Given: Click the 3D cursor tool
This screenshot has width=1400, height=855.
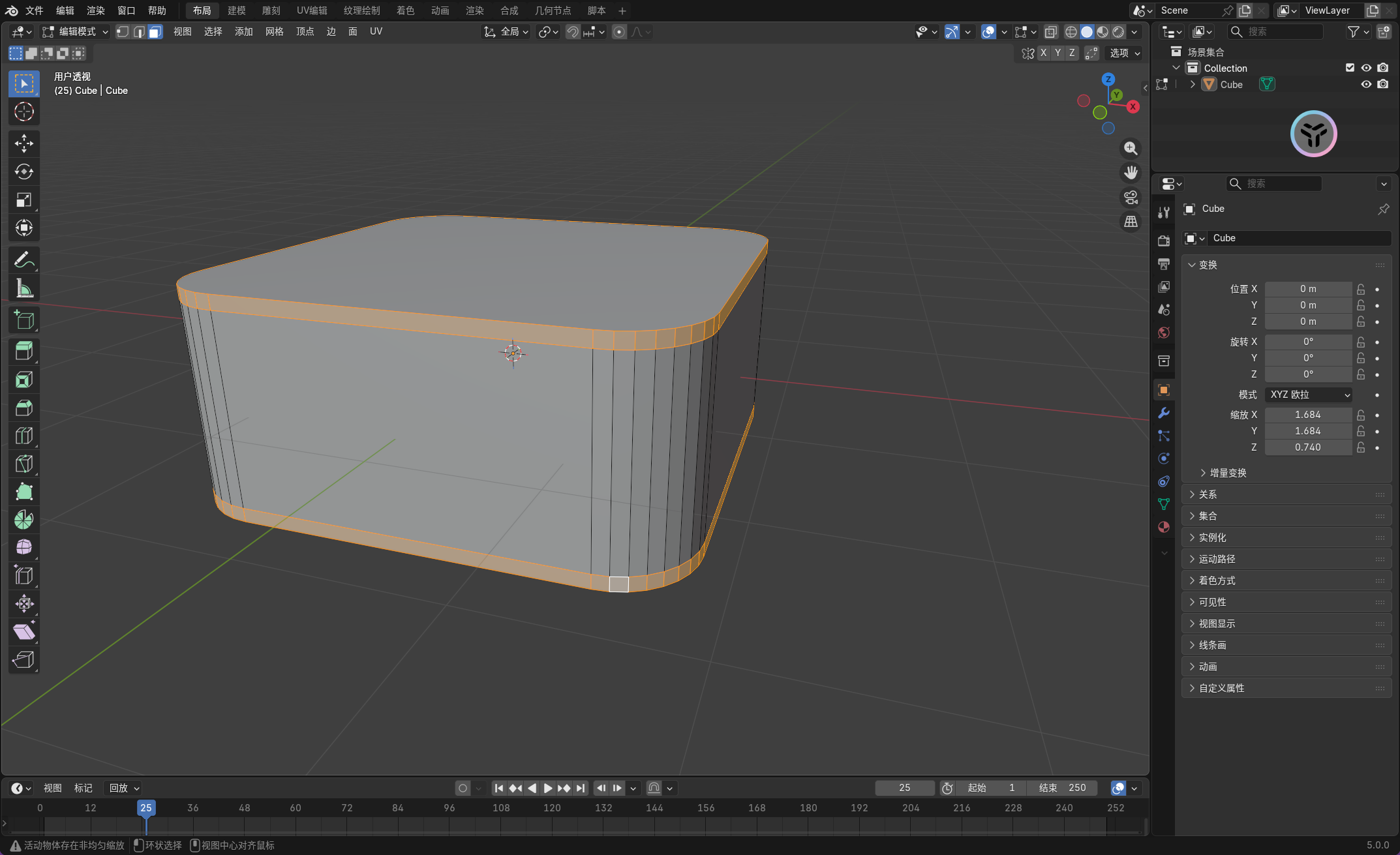Looking at the screenshot, I should pyautogui.click(x=24, y=112).
